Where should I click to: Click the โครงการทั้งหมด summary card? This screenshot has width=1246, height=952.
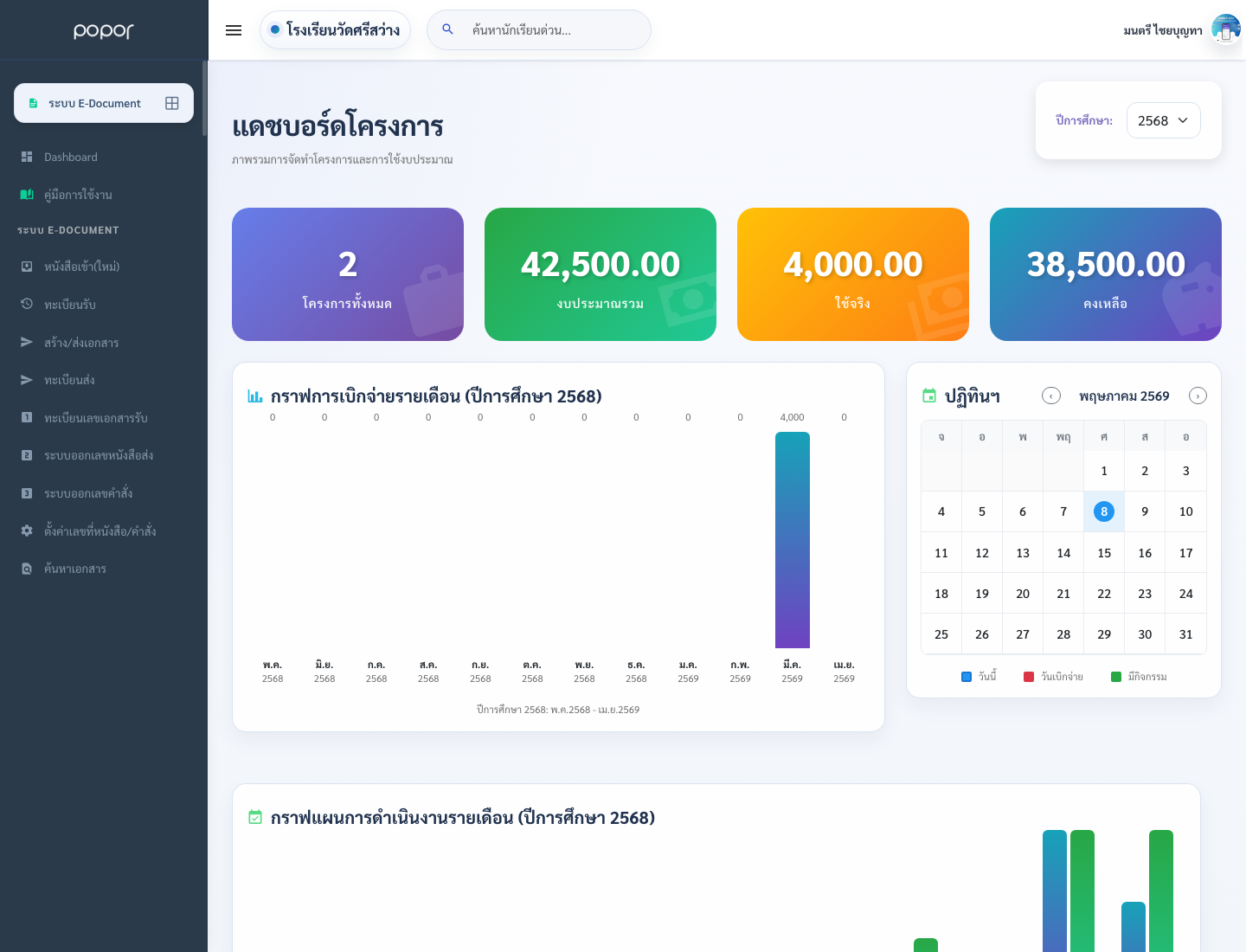coord(348,274)
